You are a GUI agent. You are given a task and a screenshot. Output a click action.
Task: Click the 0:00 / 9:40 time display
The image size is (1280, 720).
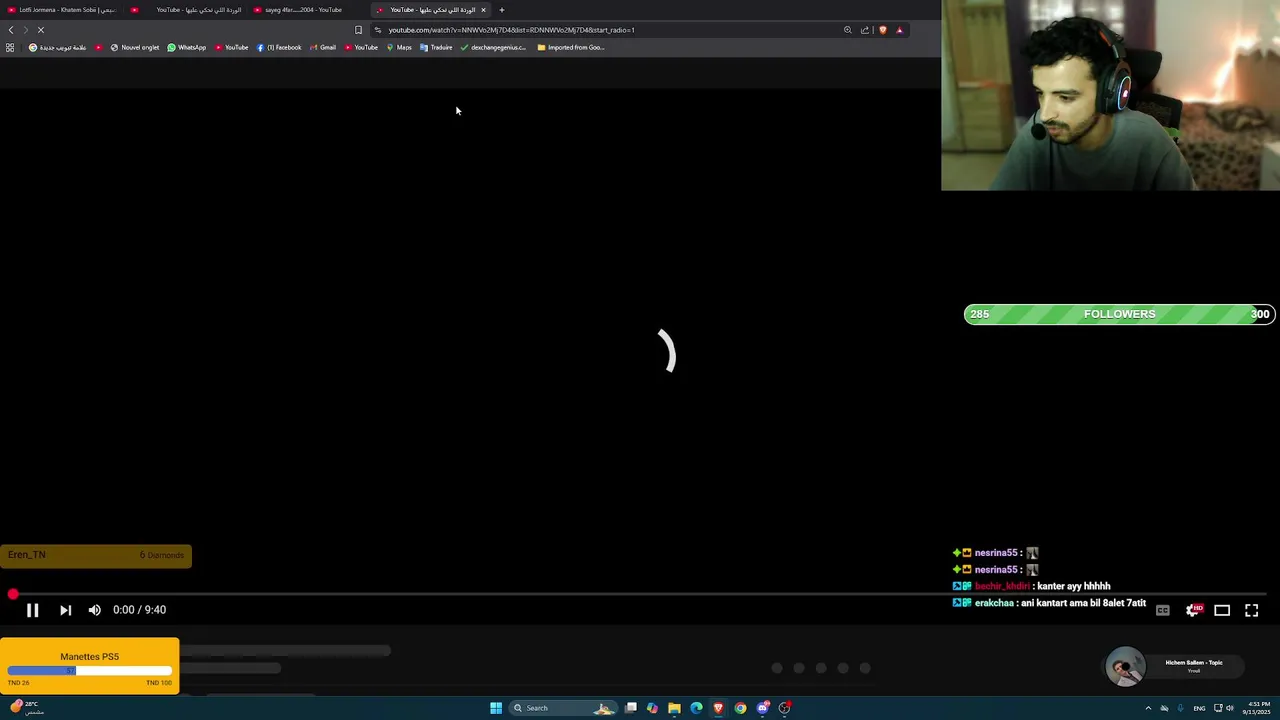pyautogui.click(x=139, y=610)
